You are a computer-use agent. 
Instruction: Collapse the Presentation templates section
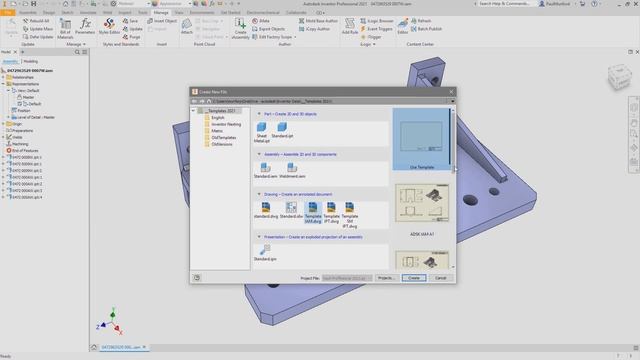point(259,237)
